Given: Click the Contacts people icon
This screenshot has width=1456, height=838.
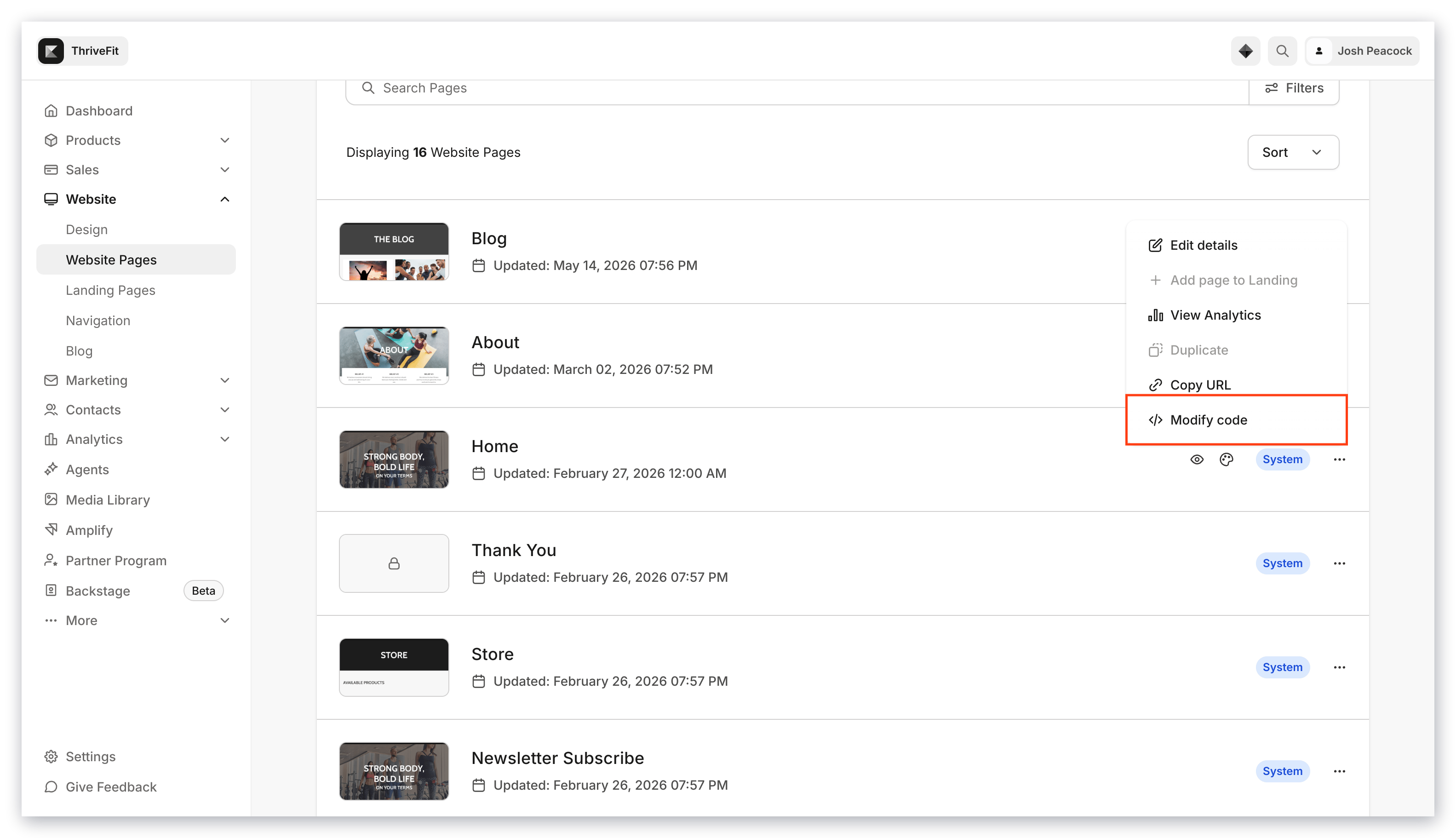Looking at the screenshot, I should tap(51, 409).
